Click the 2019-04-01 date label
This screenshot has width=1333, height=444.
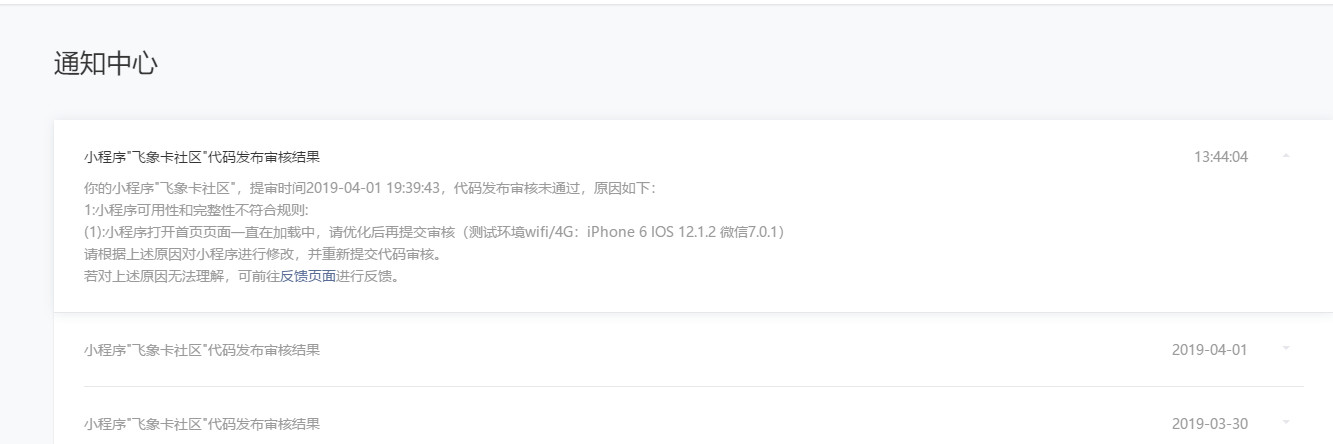tap(1209, 349)
